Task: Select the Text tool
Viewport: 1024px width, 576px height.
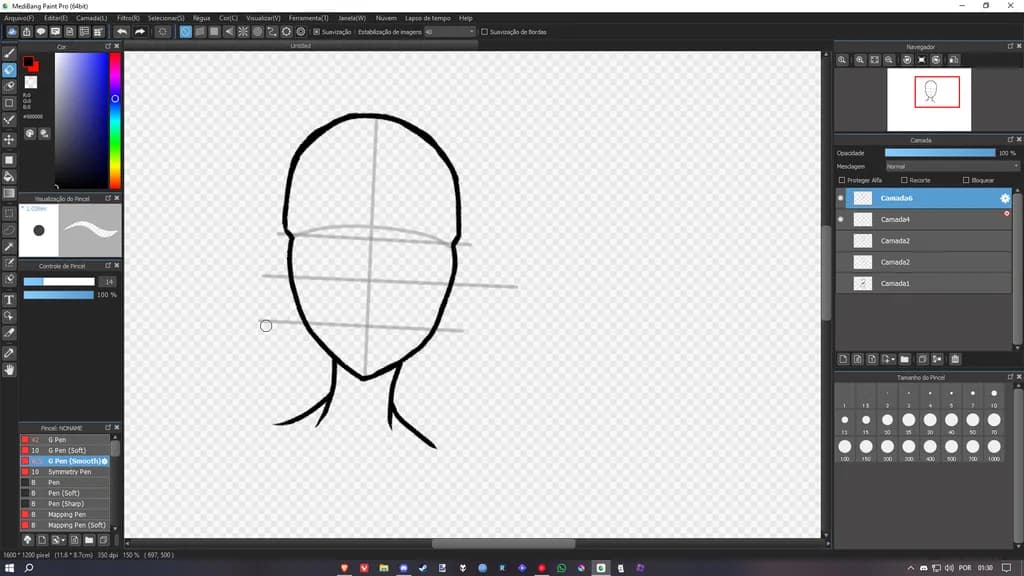Action: click(x=9, y=300)
